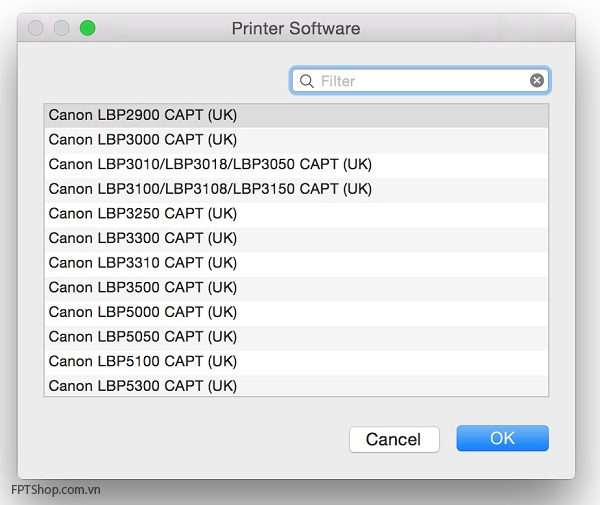Click the magnifier icon in the Filter field
This screenshot has height=505, width=600.
(307, 81)
